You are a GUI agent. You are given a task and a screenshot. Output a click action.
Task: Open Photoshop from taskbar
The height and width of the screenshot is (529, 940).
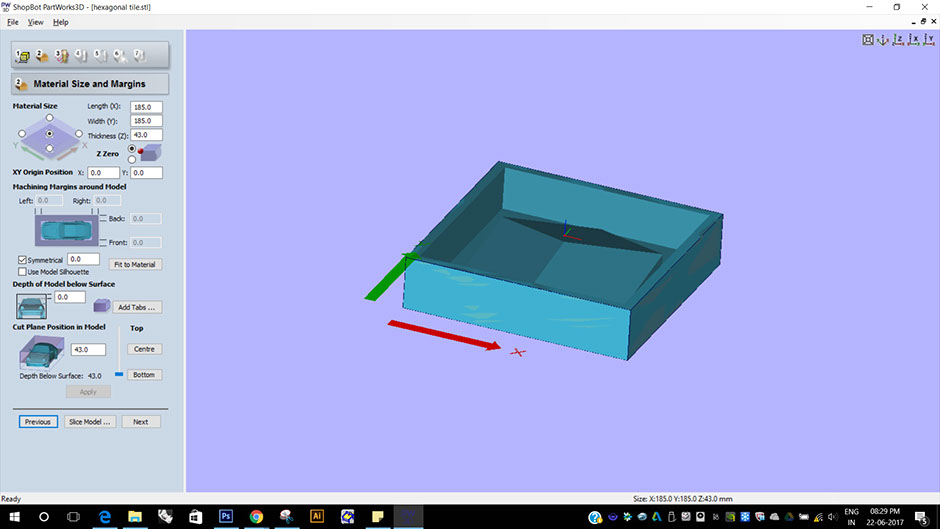tap(226, 516)
